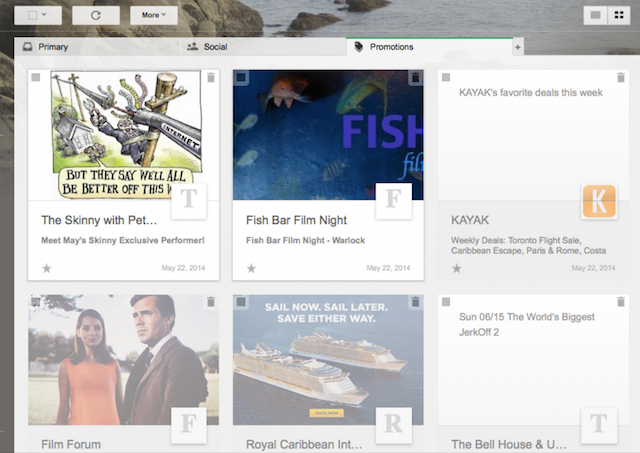640x453 pixels.
Task: Open the More actions dropdown
Action: 154,15
